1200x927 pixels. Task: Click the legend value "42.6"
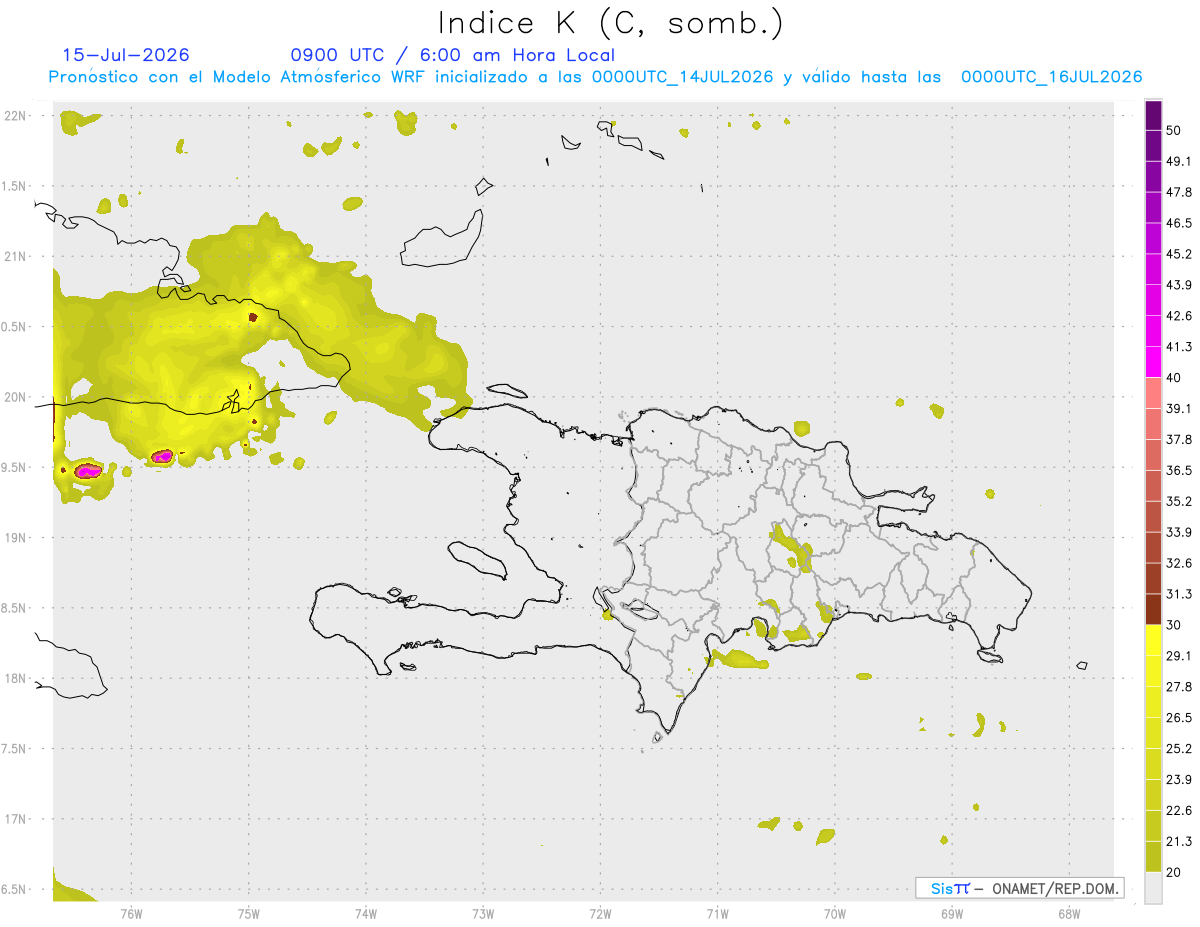point(1179,316)
